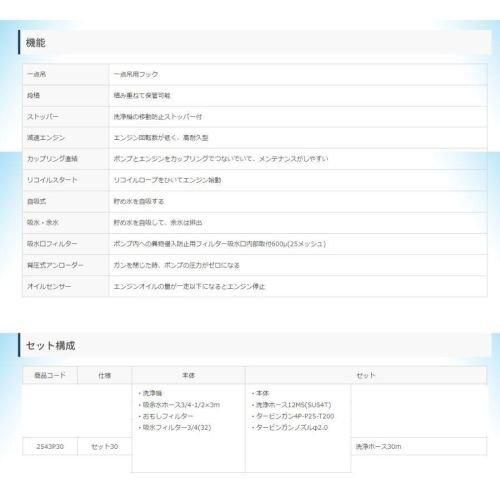Click the 減速エンジン row label

[46, 138]
